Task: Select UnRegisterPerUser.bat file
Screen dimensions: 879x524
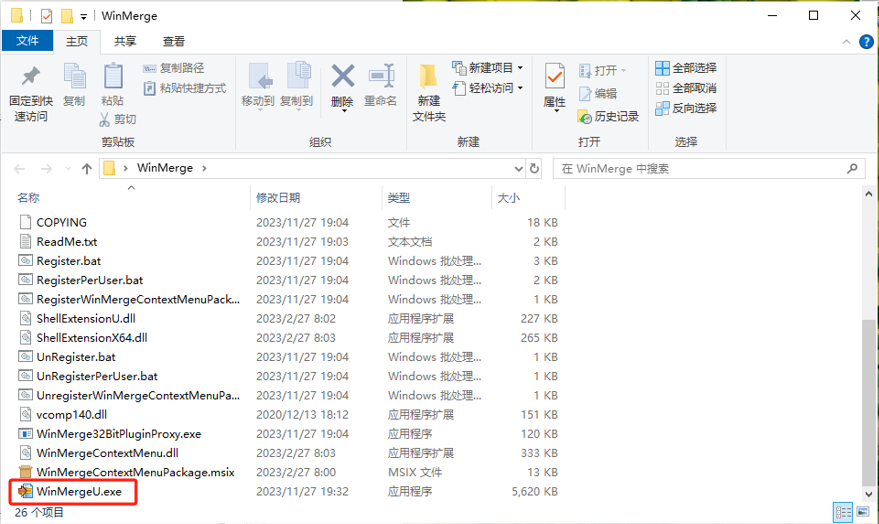Action: [x=97, y=376]
